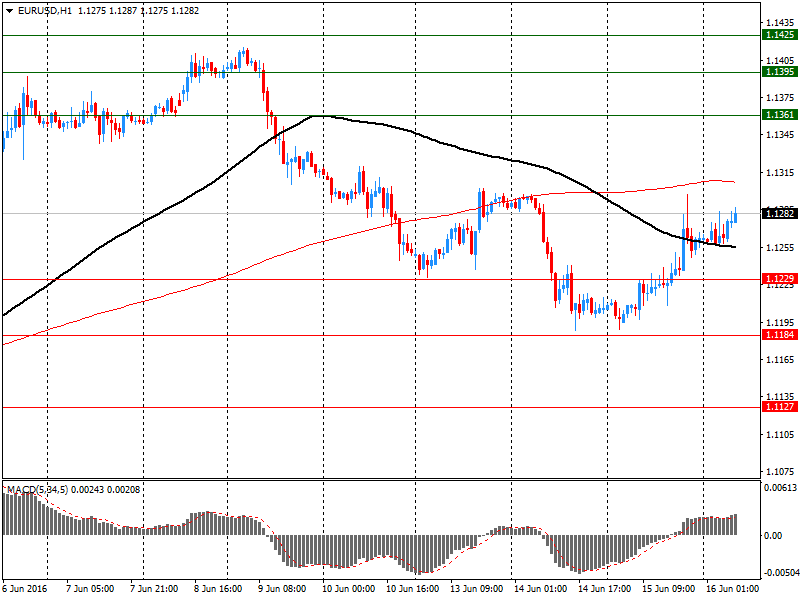The height and width of the screenshot is (600, 800).
Task: Select the 1.1135 price scale value
Action: point(780,396)
